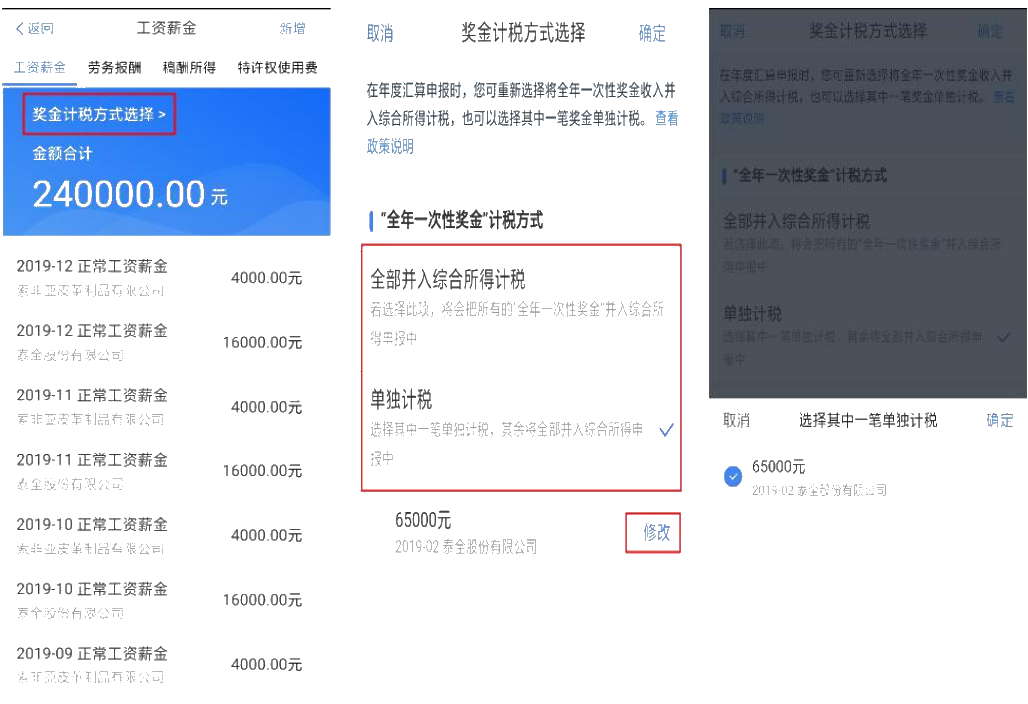The image size is (1028, 704).
Task: Tap the 单独计税 checkmark icon
Action: (x=666, y=430)
